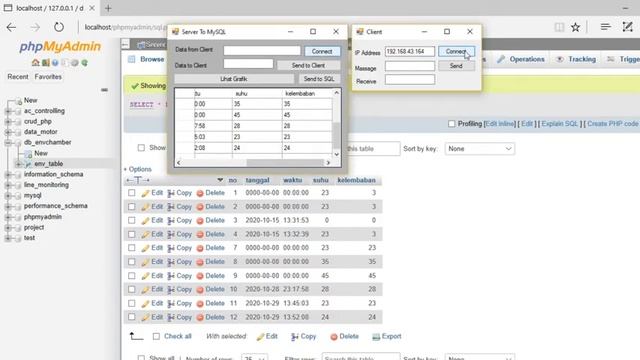Click the Browse tab icon
This screenshot has height=360, width=640.
click(x=131, y=59)
